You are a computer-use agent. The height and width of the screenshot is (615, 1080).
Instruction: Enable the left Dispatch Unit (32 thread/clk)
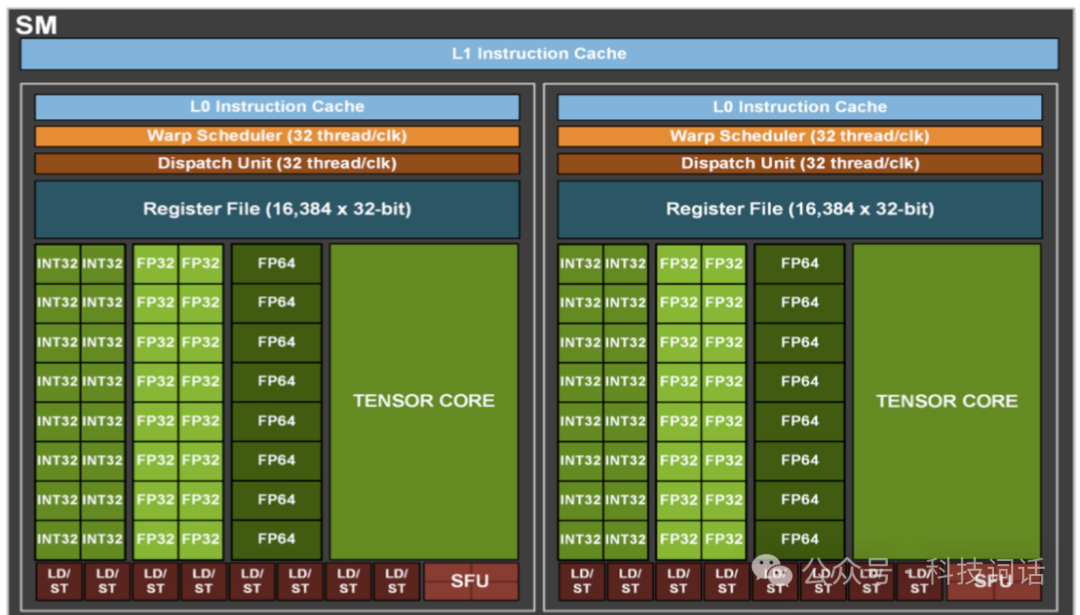pyautogui.click(x=277, y=162)
